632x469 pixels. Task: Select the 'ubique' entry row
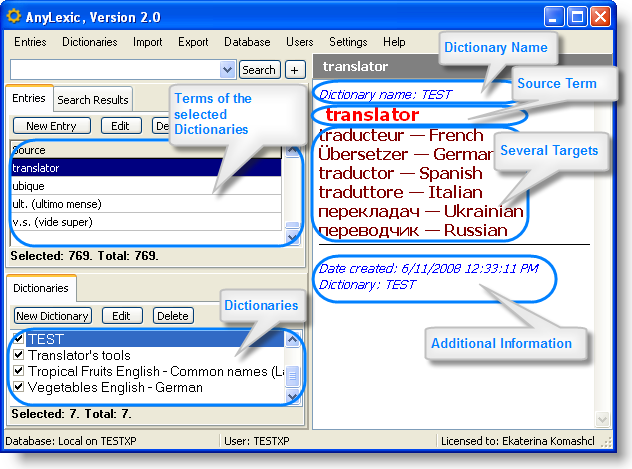pos(146,186)
